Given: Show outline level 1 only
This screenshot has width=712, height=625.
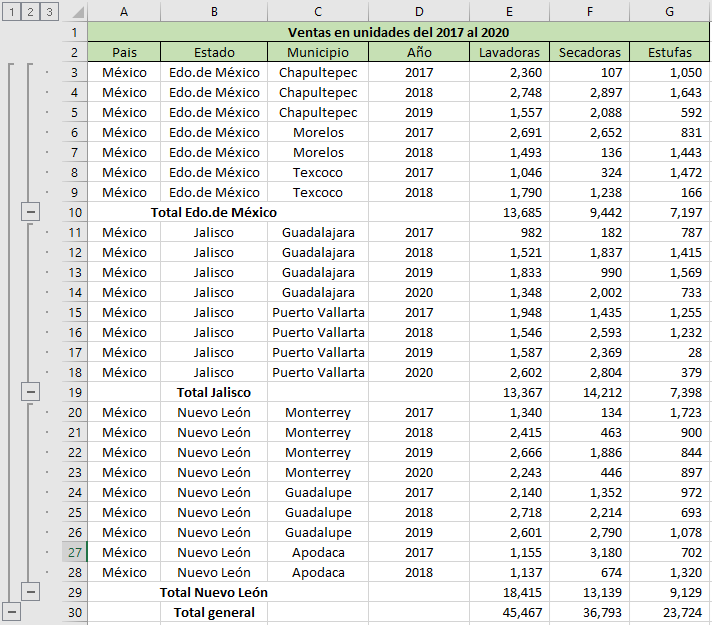Looking at the screenshot, I should 12,12.
